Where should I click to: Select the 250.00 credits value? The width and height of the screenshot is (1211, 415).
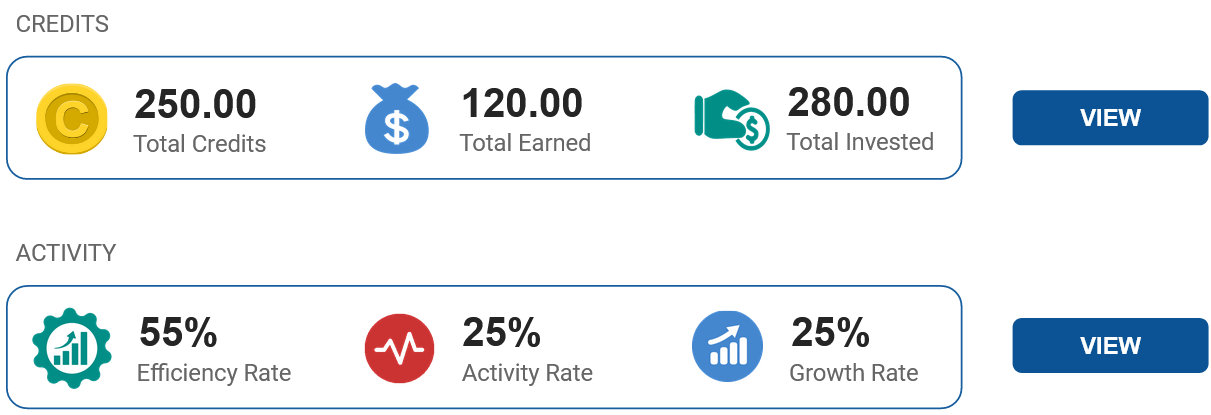[196, 104]
